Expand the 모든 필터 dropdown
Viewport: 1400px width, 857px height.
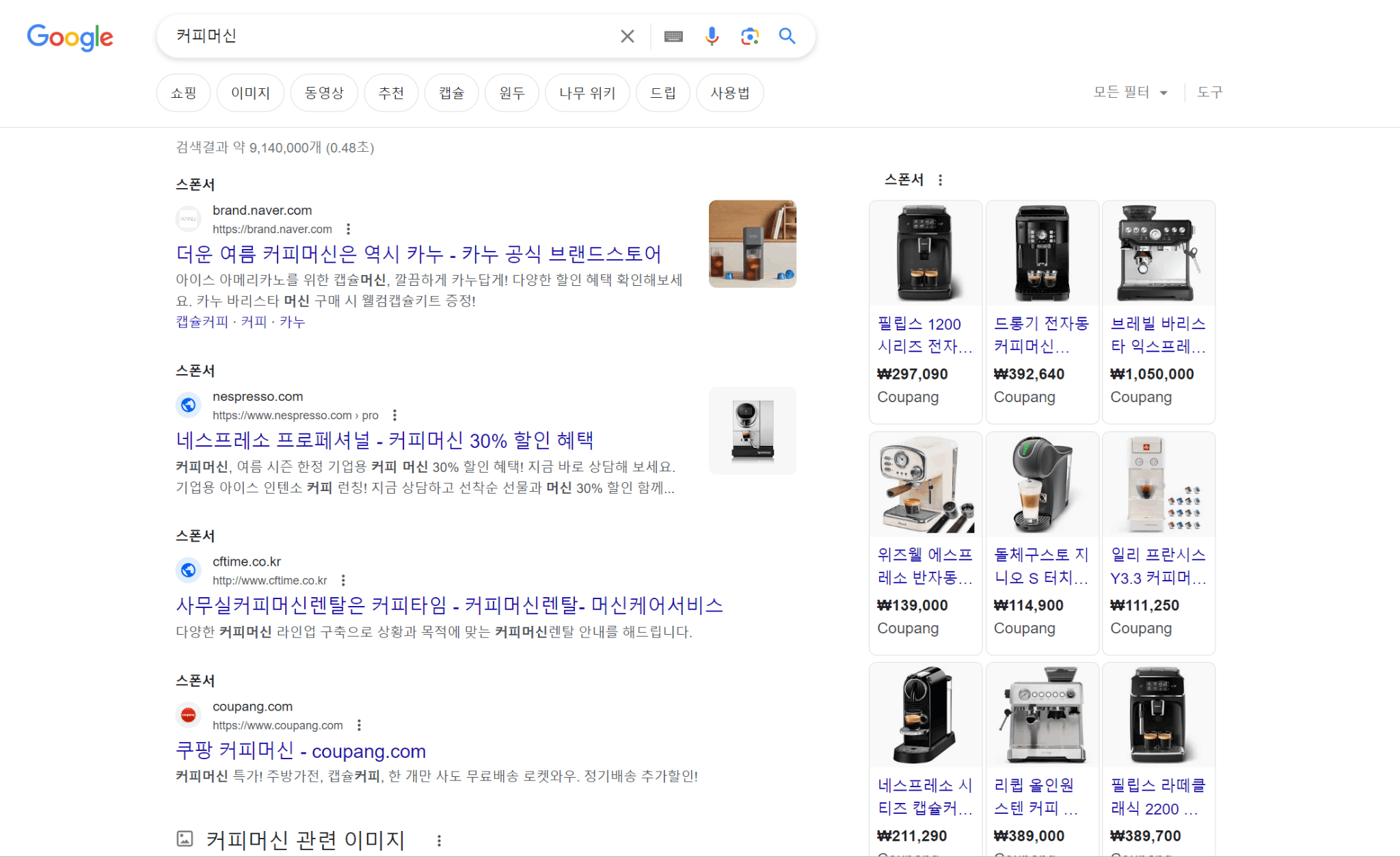1130,92
